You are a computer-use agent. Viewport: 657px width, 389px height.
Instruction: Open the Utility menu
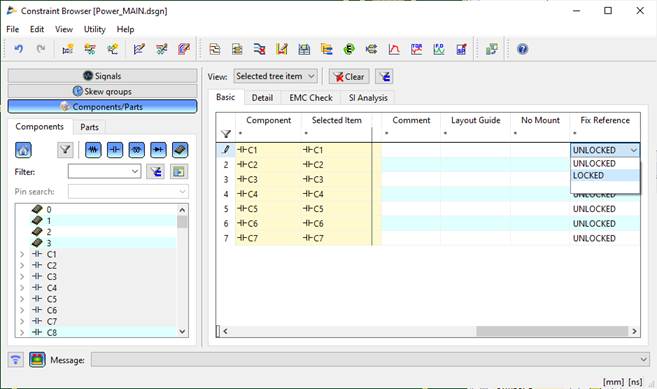[95, 29]
